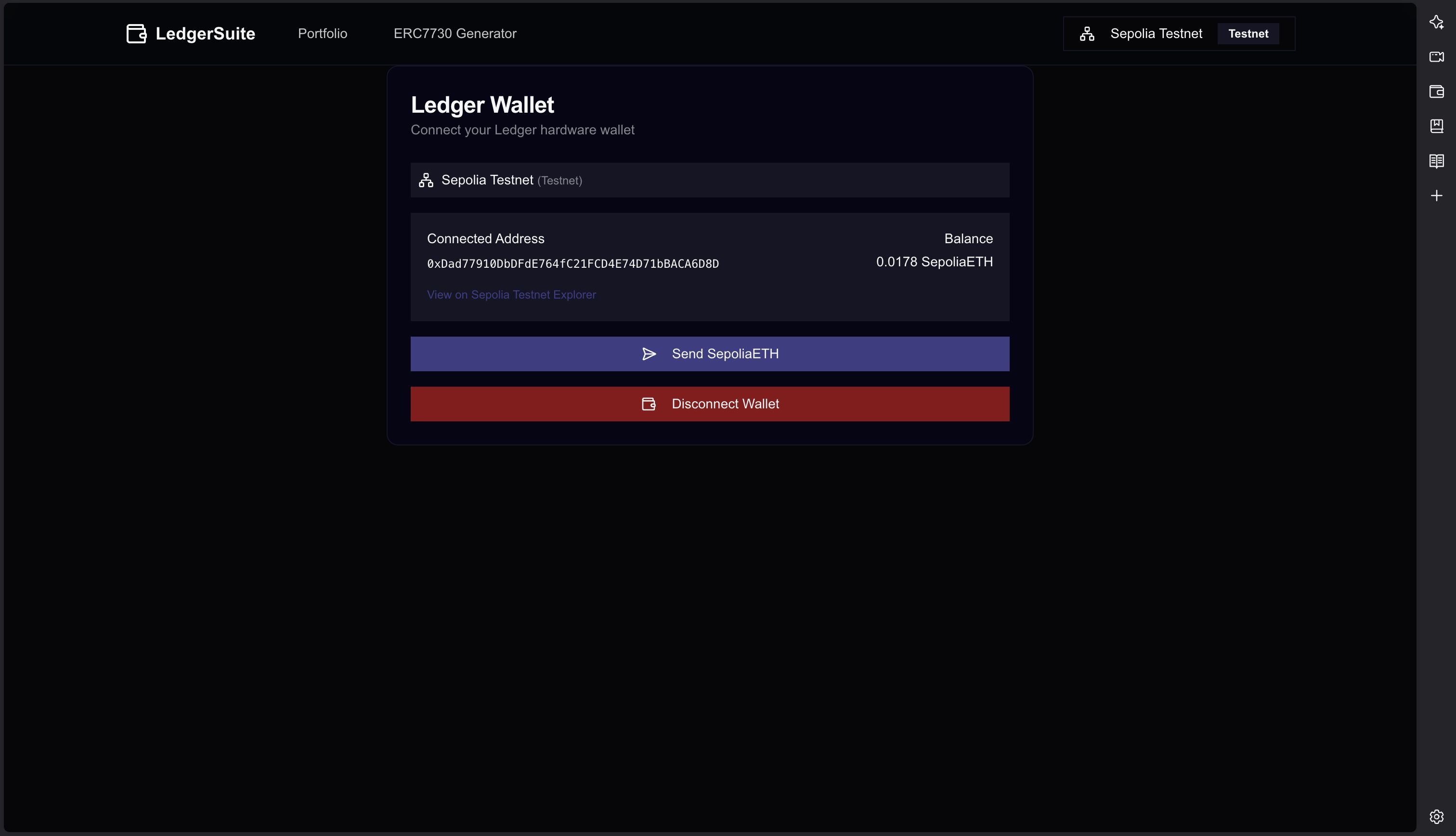
Task: Open the reading list book sidebar icon
Action: pyautogui.click(x=1436, y=161)
